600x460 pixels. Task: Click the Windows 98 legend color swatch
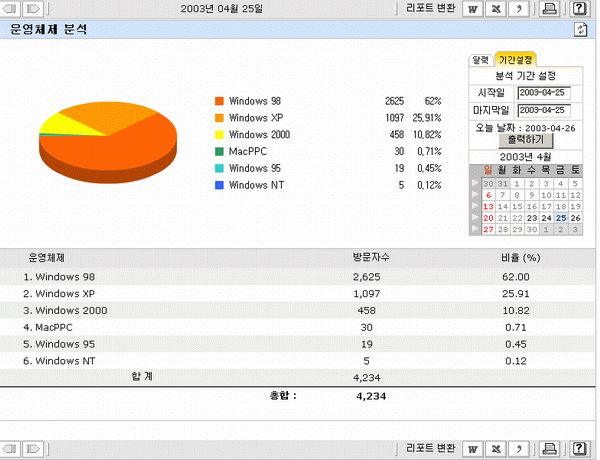pyautogui.click(x=219, y=101)
